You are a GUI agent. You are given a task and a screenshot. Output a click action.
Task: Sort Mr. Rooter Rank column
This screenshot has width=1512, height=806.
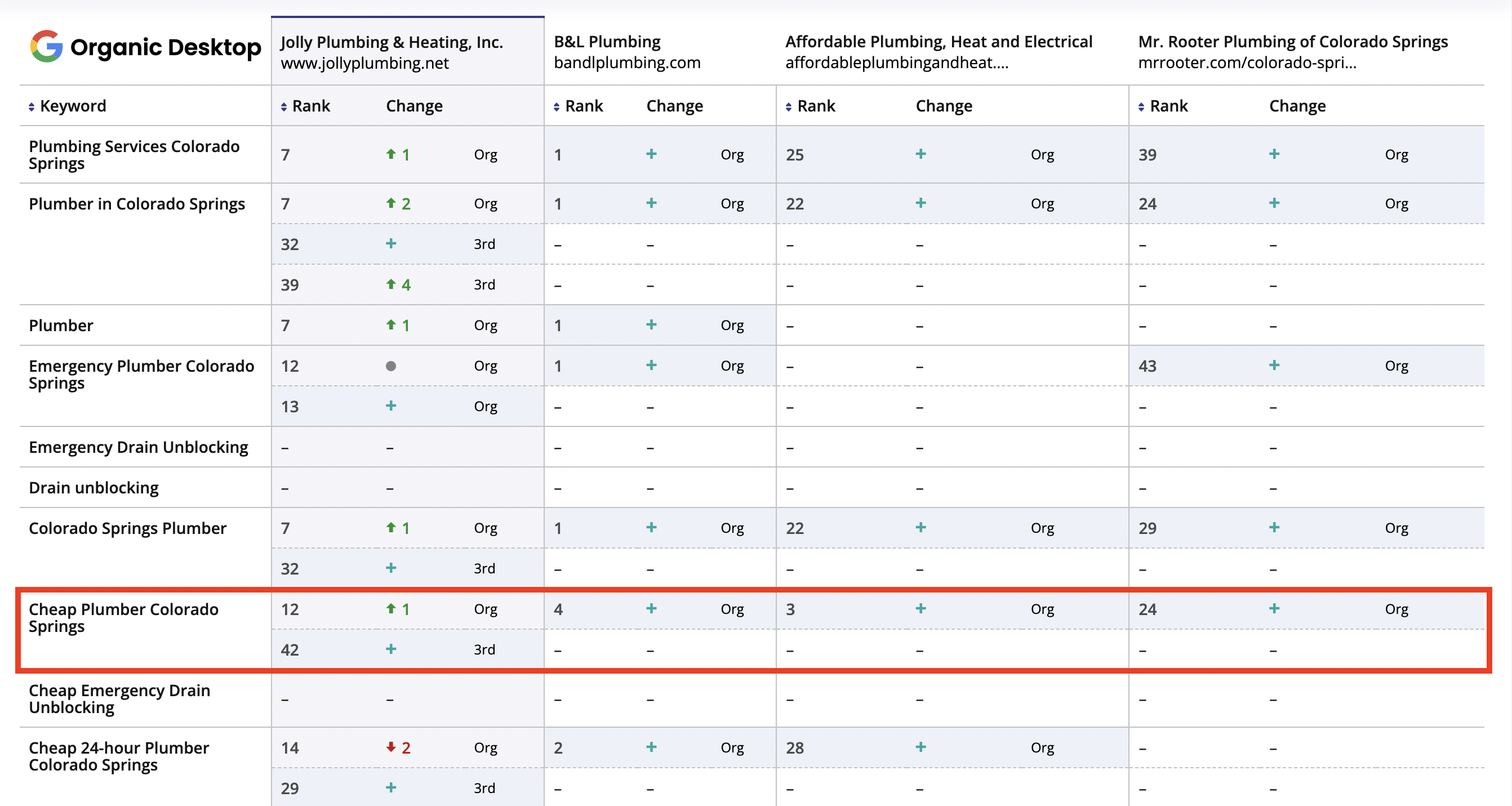coord(1141,107)
